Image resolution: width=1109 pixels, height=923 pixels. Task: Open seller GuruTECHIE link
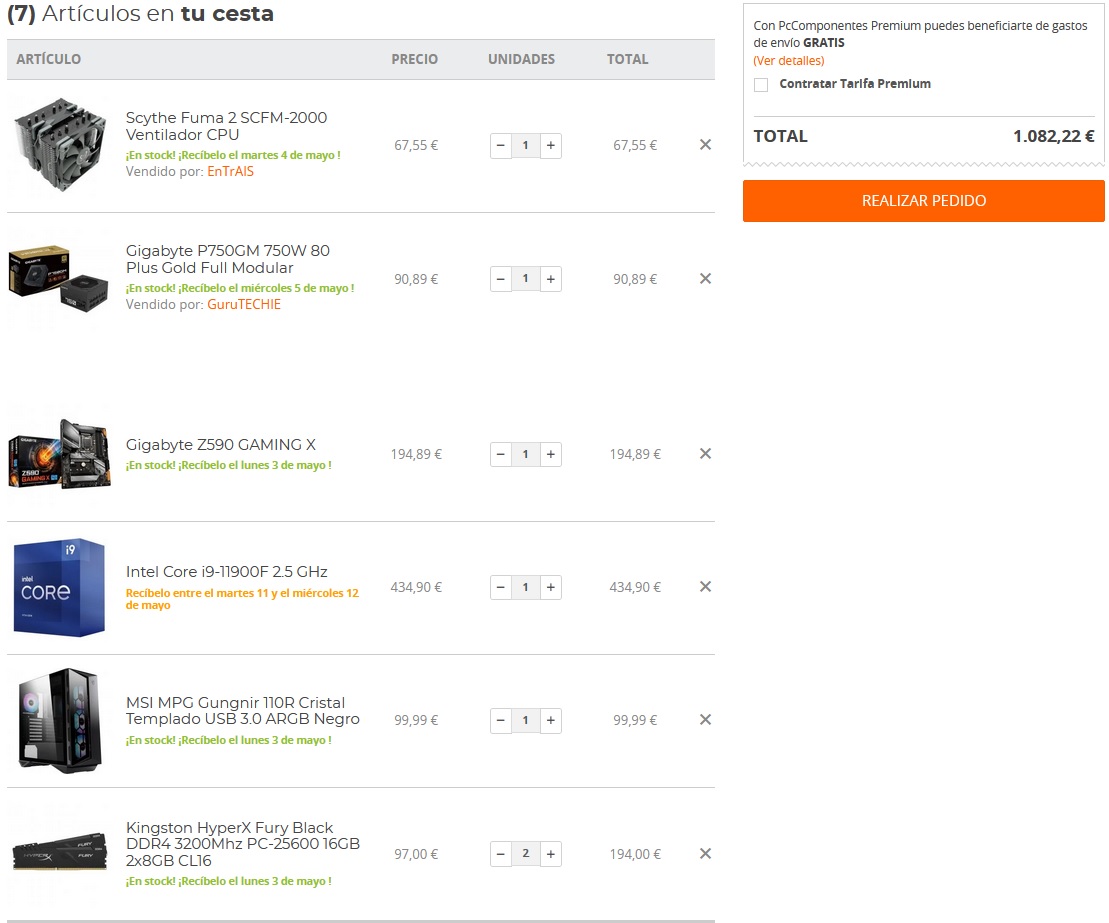pyautogui.click(x=244, y=304)
